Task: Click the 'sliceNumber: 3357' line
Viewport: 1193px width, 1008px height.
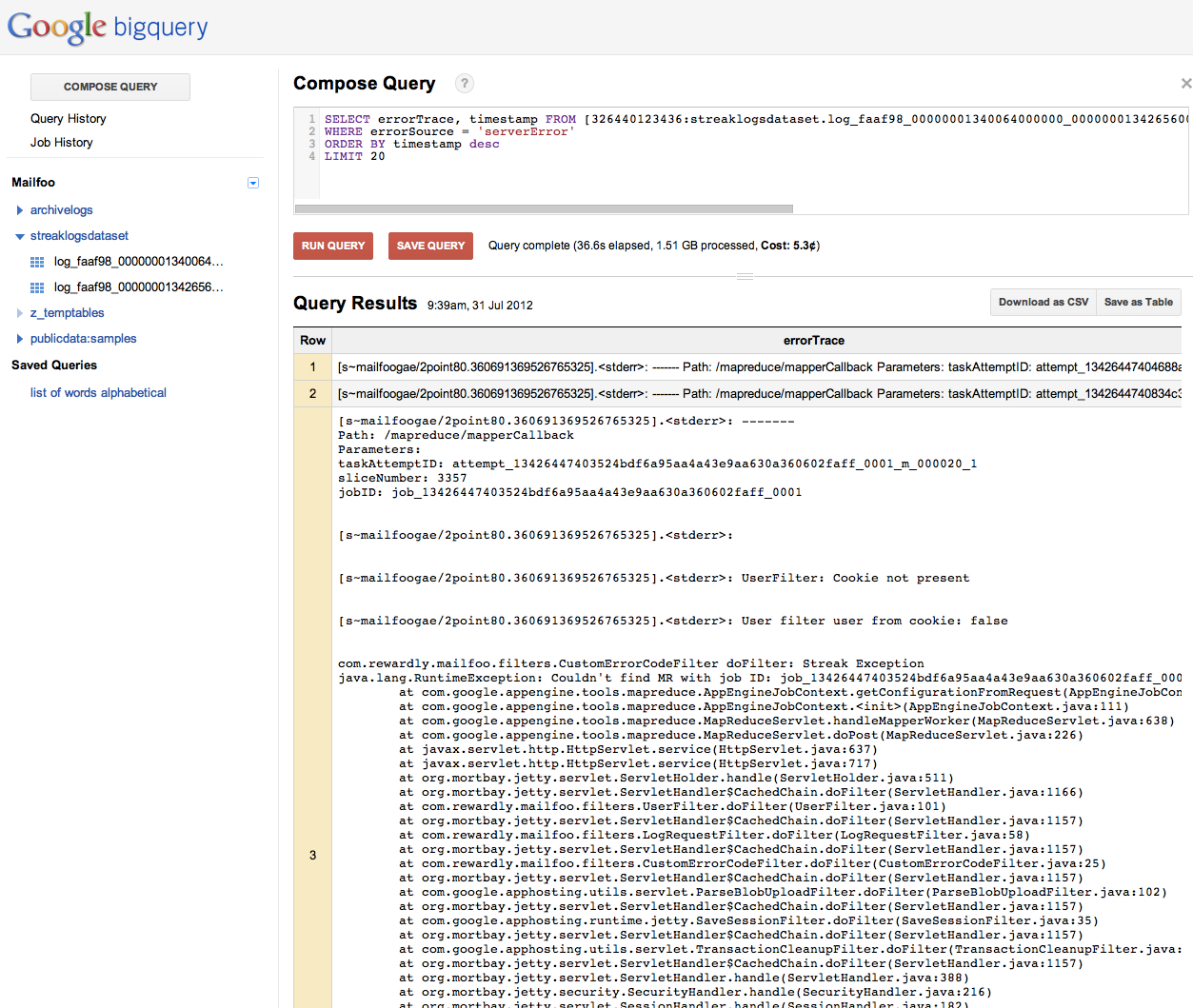Action: (403, 479)
